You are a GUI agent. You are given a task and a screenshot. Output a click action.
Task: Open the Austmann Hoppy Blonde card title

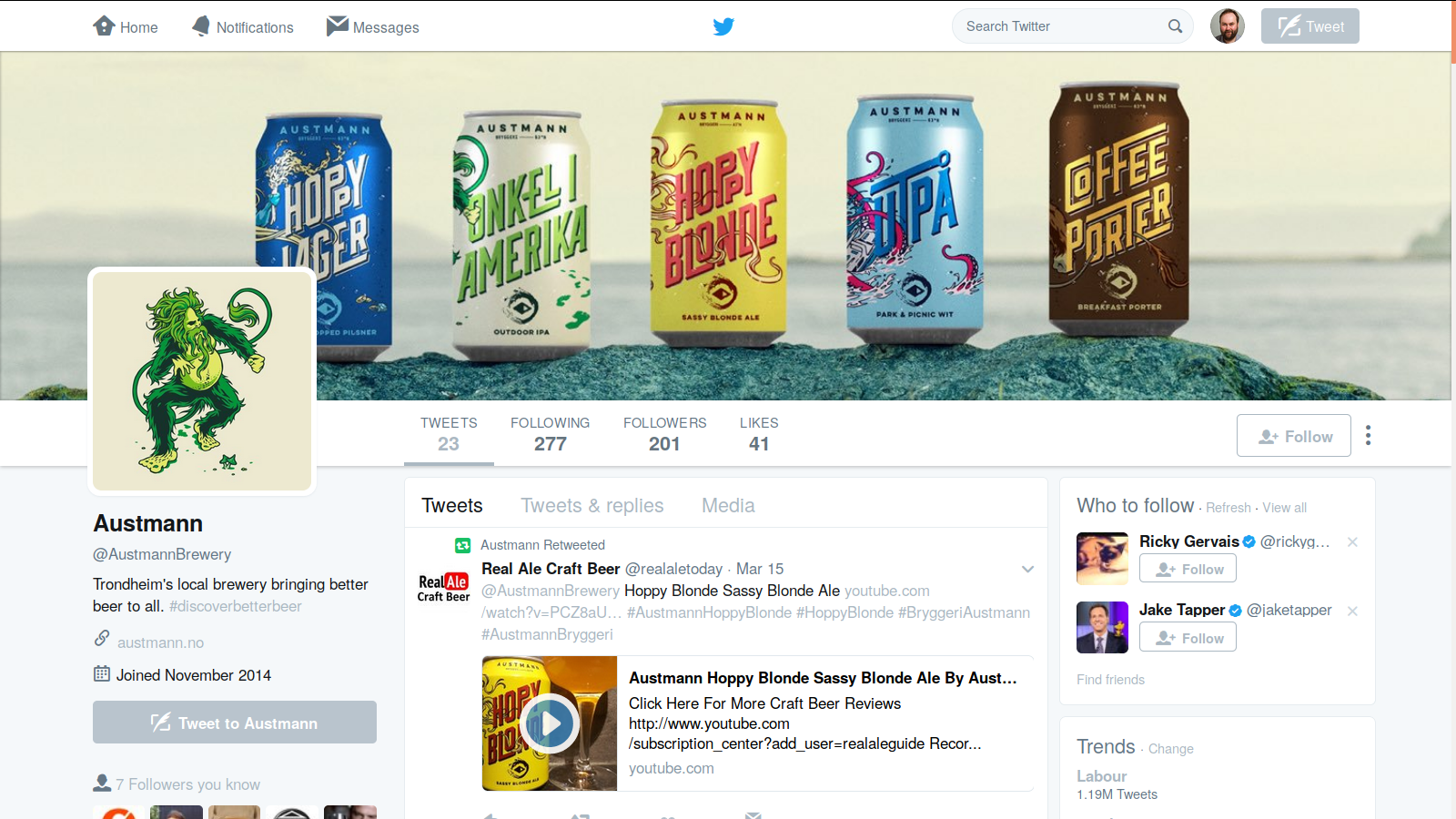[x=823, y=678]
